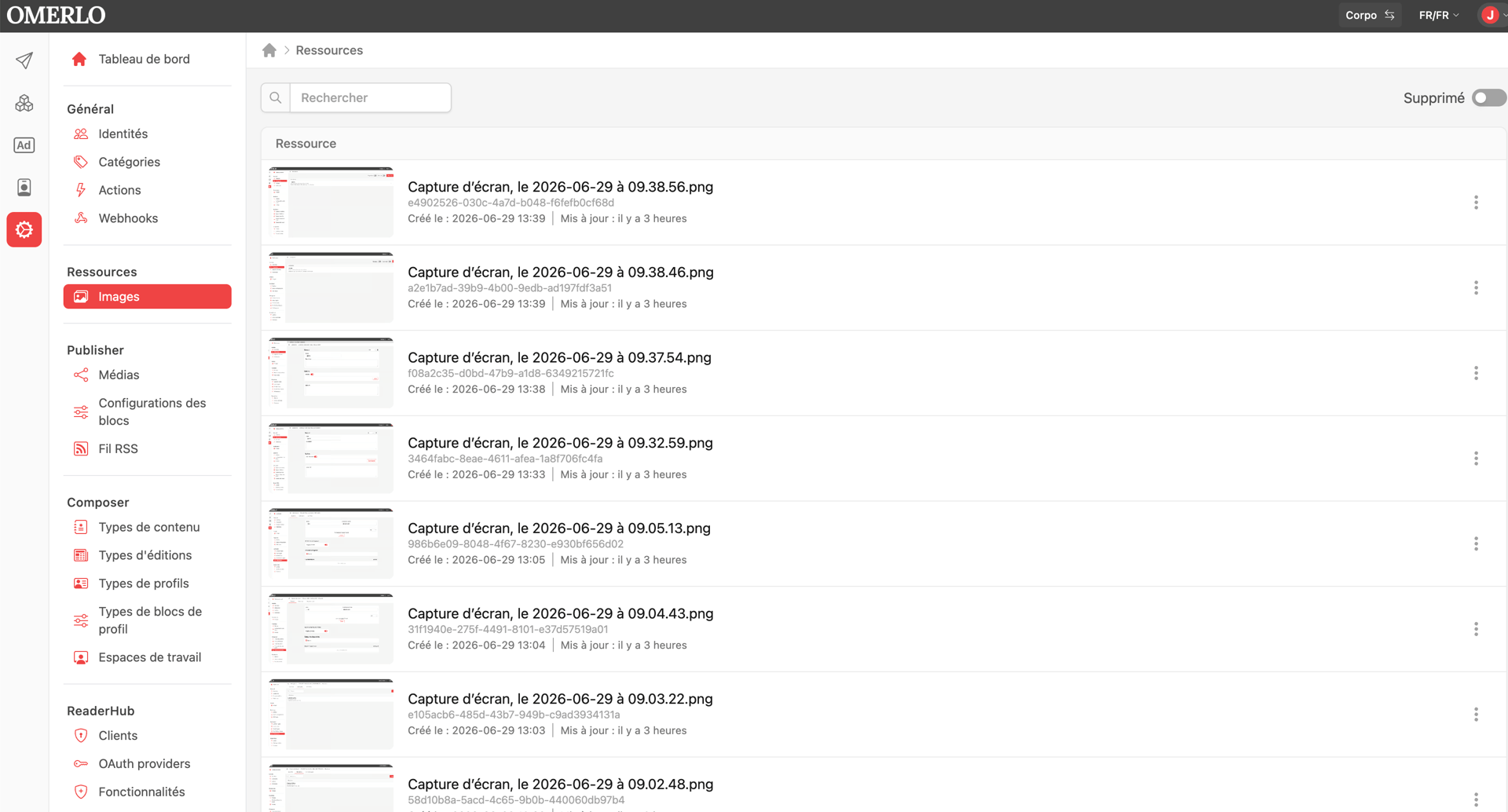Focus the Rechercher search field
Viewport: 1508px width, 812px height.
click(x=370, y=97)
